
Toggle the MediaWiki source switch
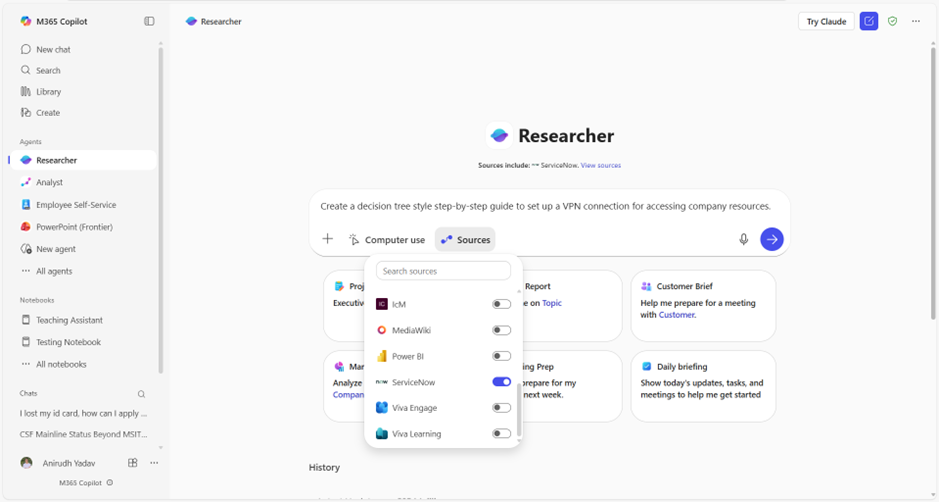pyautogui.click(x=501, y=330)
